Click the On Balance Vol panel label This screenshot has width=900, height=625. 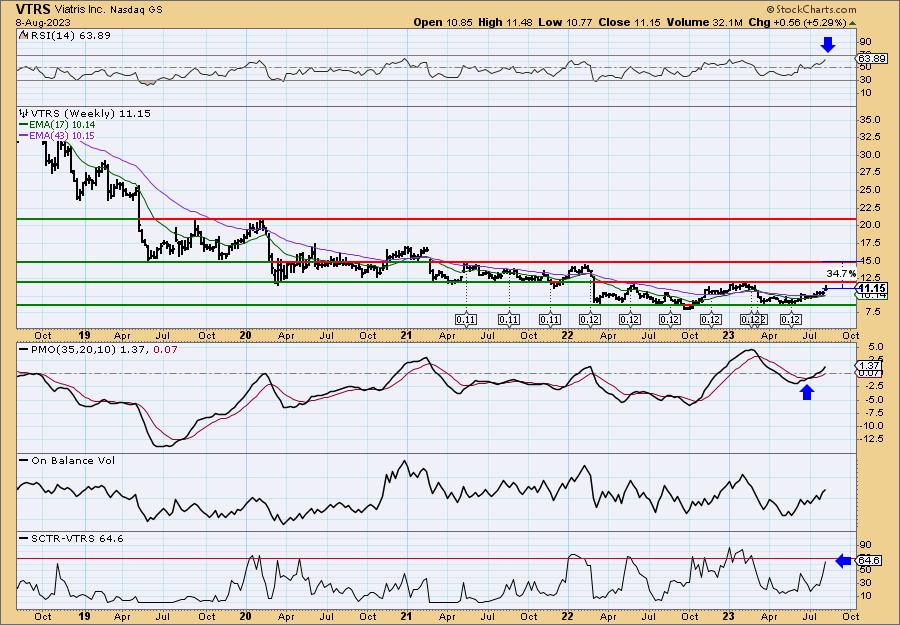click(73, 460)
